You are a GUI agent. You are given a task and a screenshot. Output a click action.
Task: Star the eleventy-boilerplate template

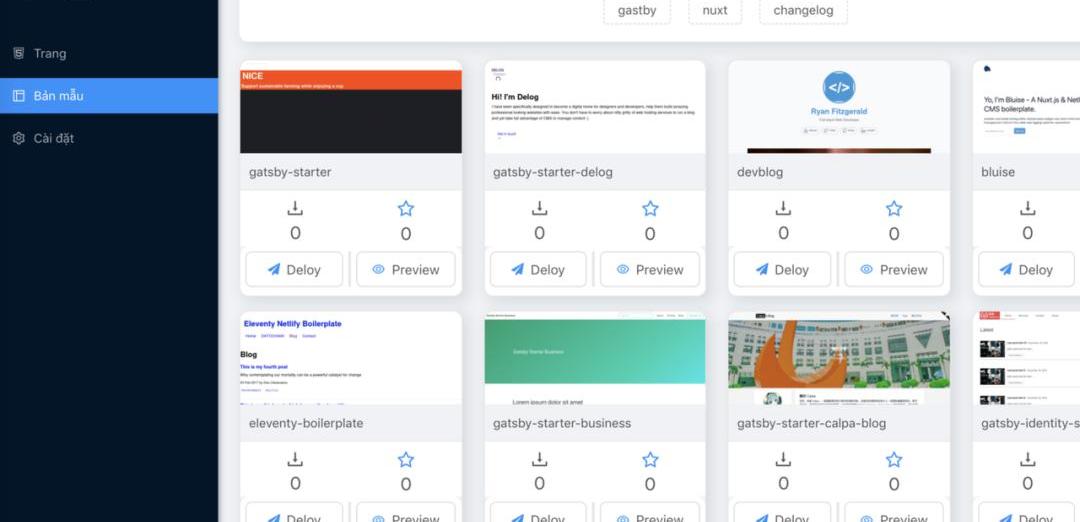405,460
